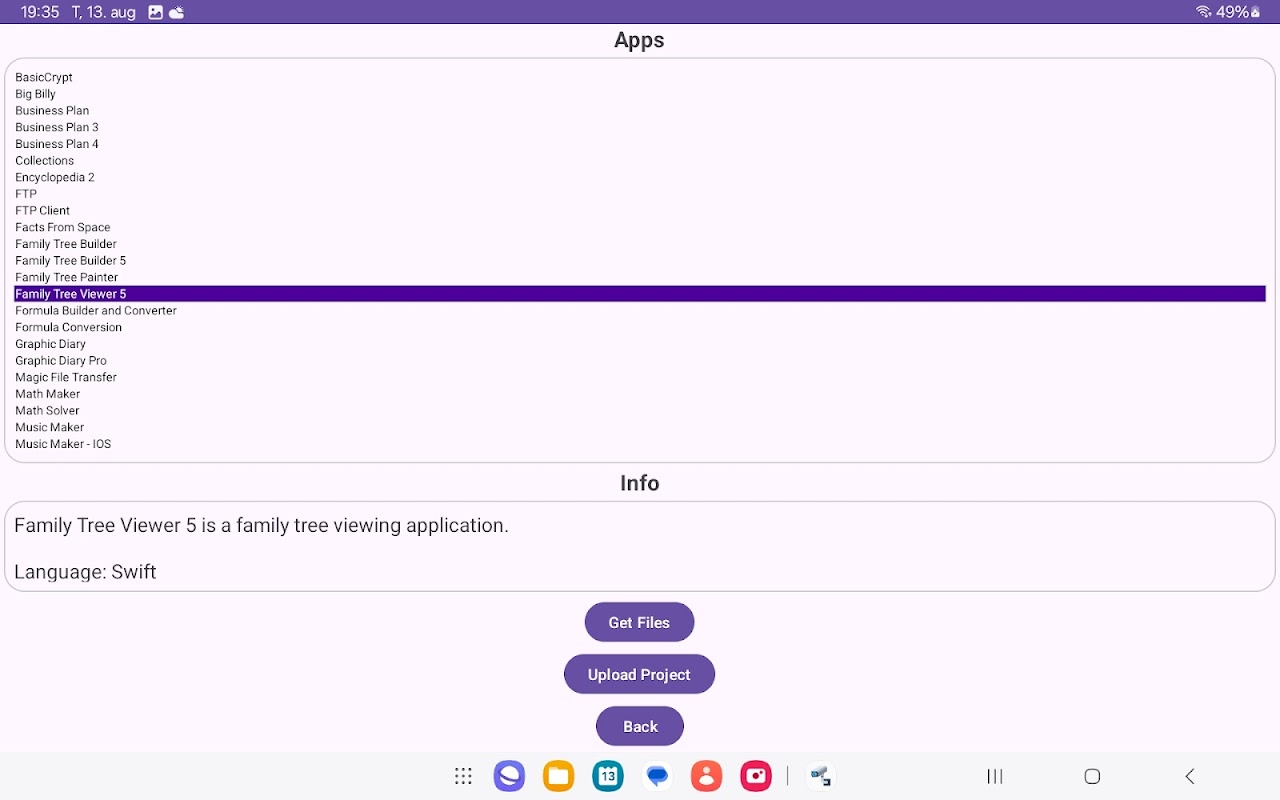Select Big Billy in the list
Image resolution: width=1280 pixels, height=800 pixels.
pos(640,94)
